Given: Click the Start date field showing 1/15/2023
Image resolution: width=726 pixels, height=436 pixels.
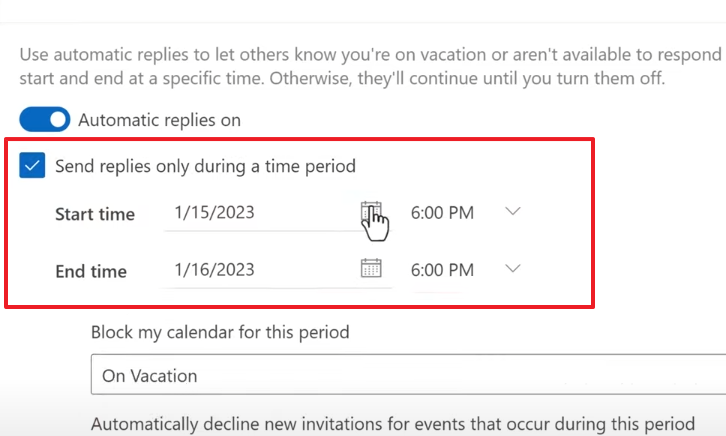Looking at the screenshot, I should (x=262, y=213).
